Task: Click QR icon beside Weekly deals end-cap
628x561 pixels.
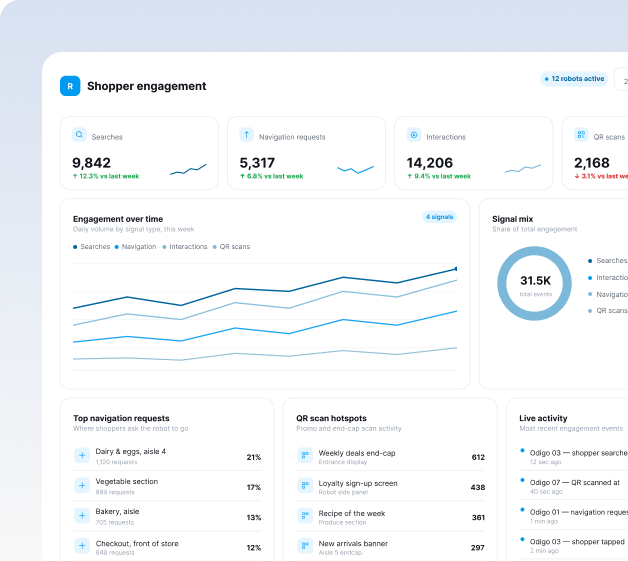Action: [x=305, y=455]
